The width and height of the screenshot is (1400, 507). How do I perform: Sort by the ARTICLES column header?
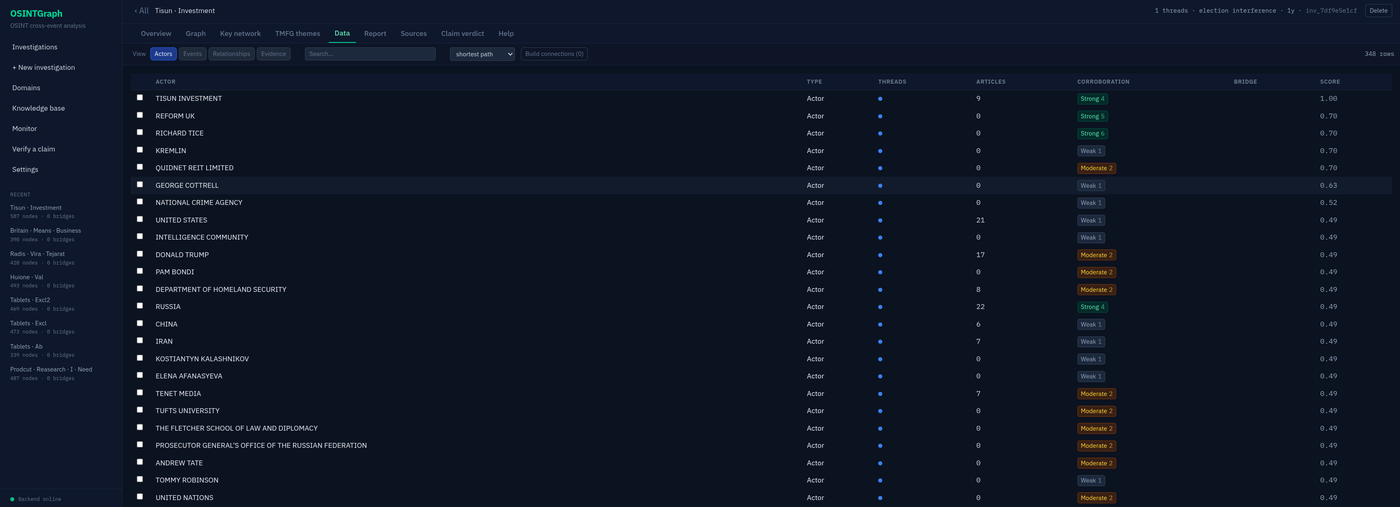[991, 82]
